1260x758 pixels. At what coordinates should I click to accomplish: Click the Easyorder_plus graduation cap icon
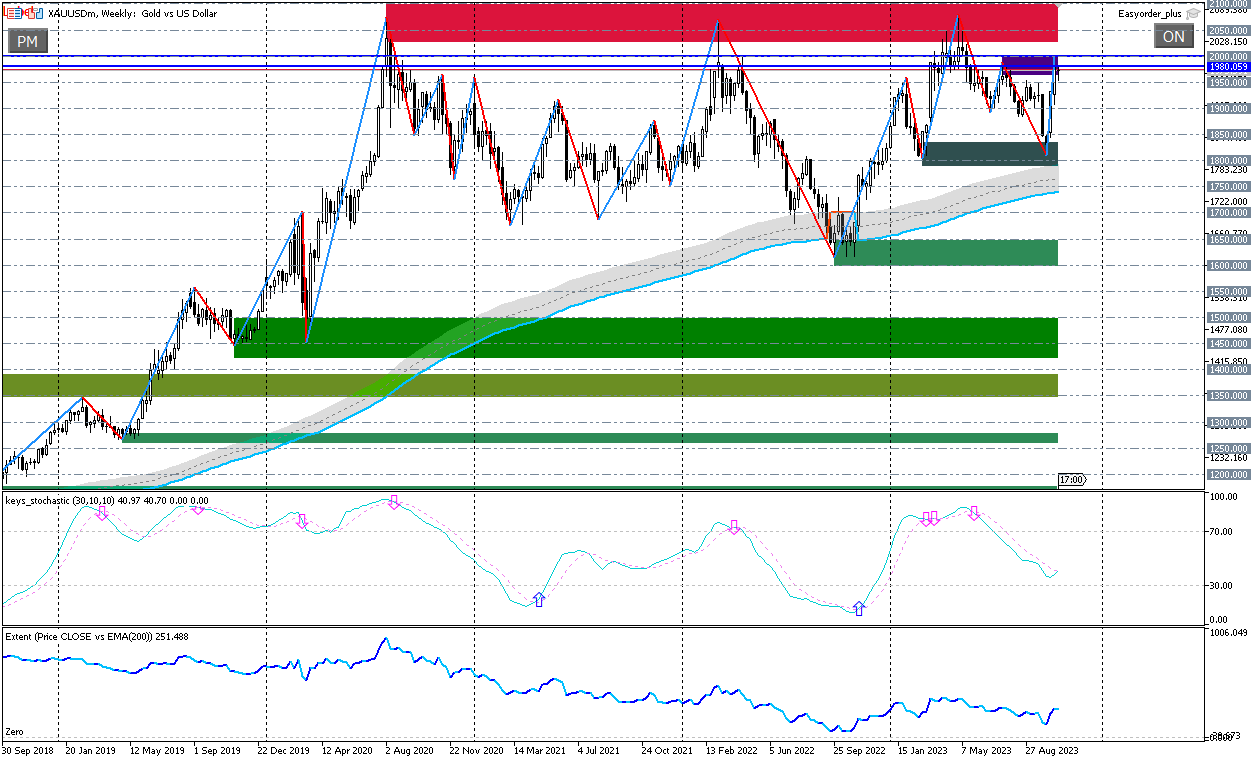click(1193, 14)
